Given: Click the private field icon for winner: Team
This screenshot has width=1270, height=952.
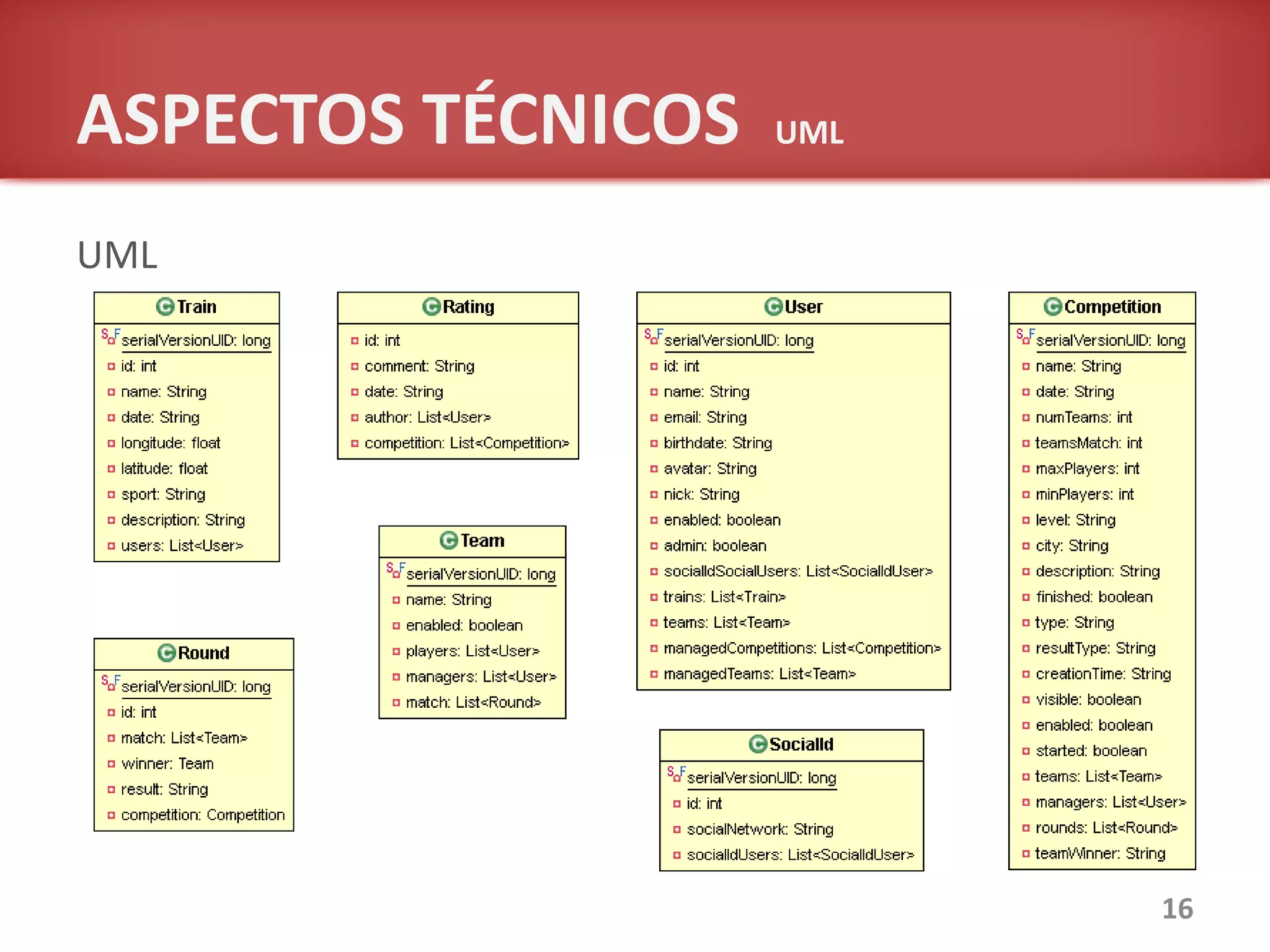Looking at the screenshot, I should pos(111,764).
